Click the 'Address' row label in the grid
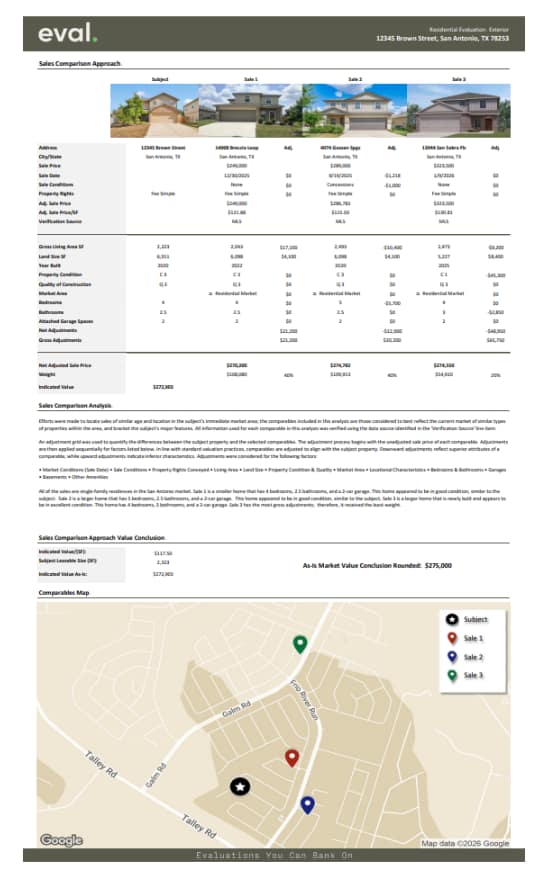 tap(48, 148)
